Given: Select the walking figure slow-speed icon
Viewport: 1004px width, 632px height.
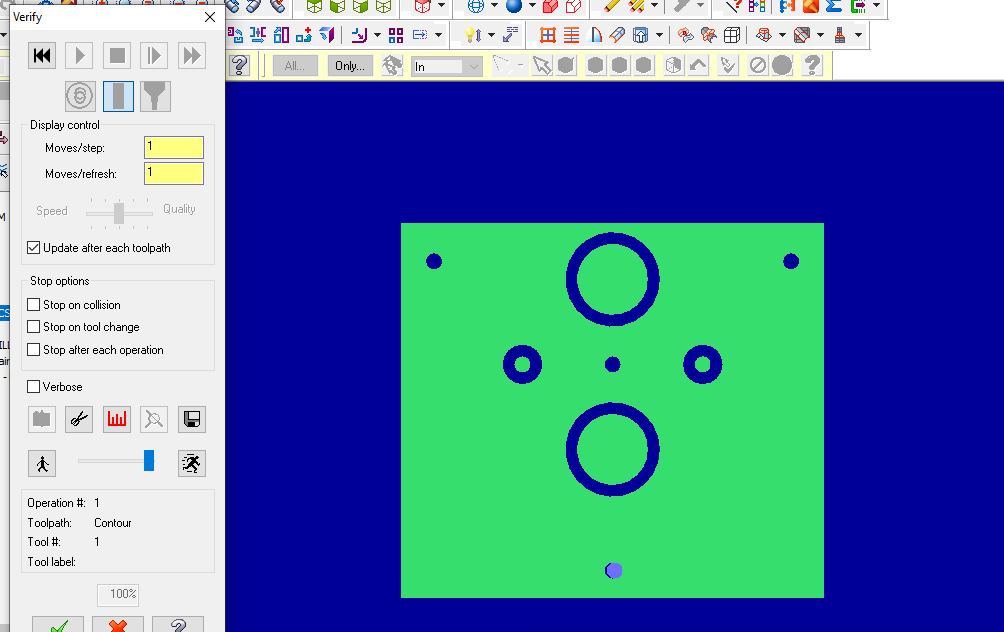Looking at the screenshot, I should [41, 463].
